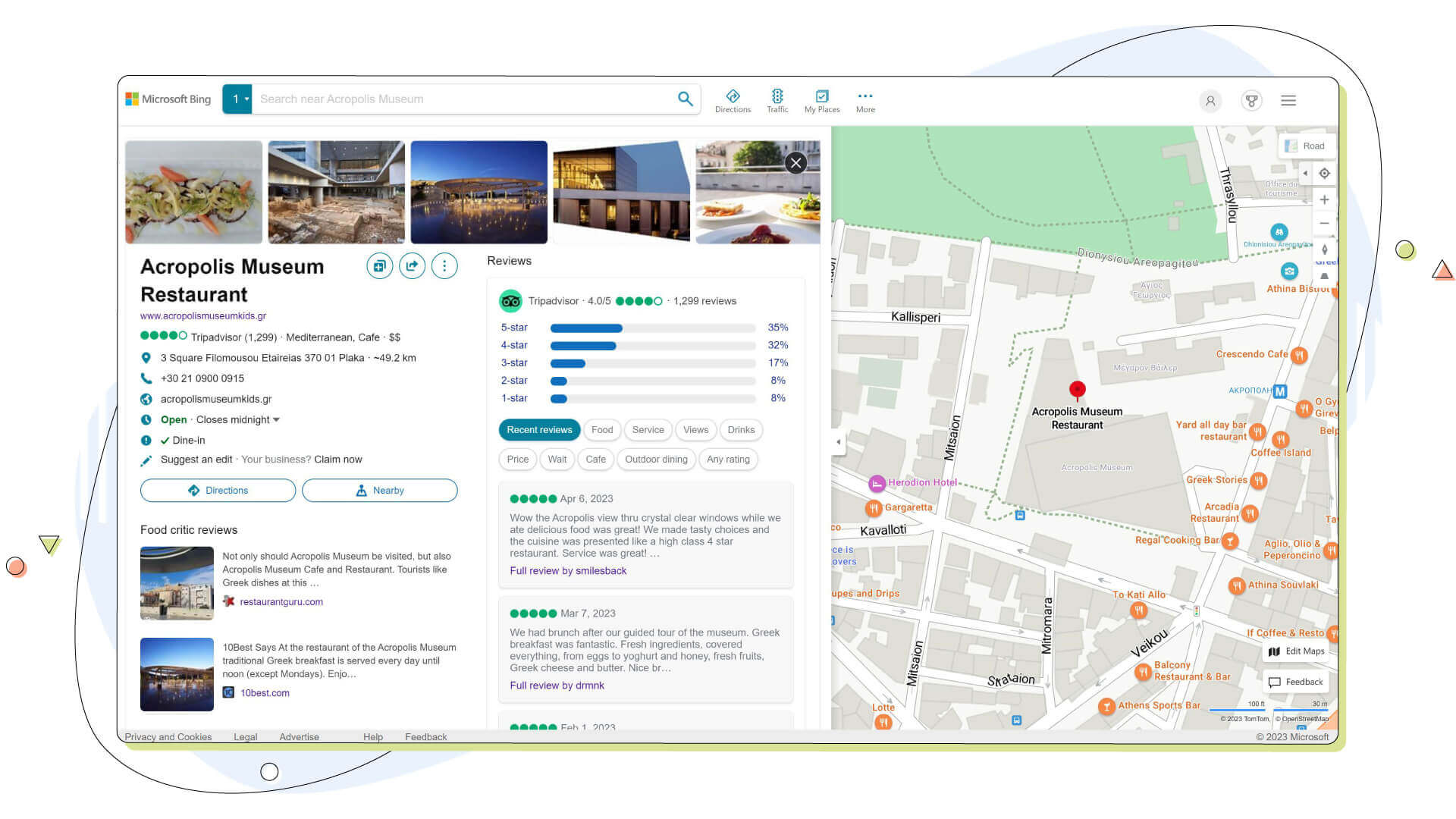The height and width of the screenshot is (819, 1456).
Task: Open My Places from toolbar
Action: click(x=822, y=101)
